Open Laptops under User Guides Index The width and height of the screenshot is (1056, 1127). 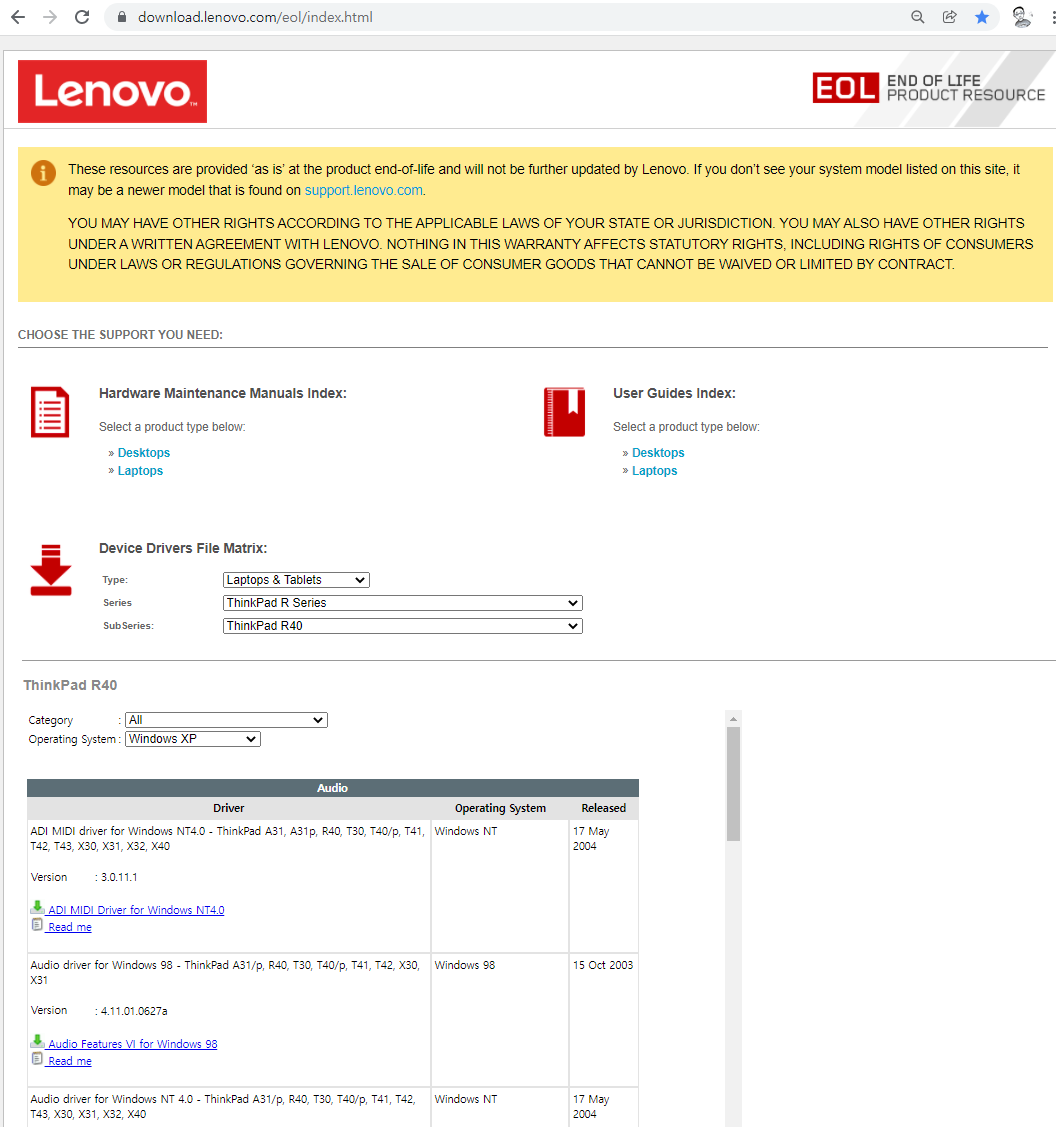(654, 471)
